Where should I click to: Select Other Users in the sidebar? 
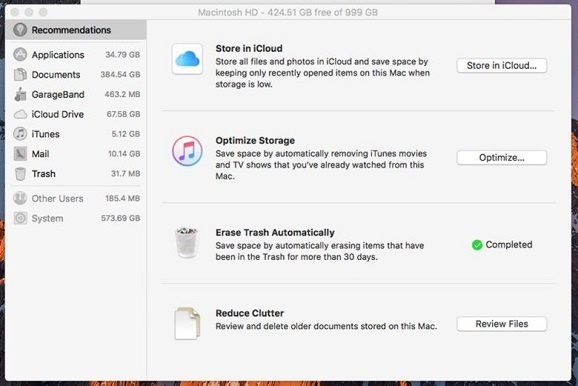click(76, 198)
